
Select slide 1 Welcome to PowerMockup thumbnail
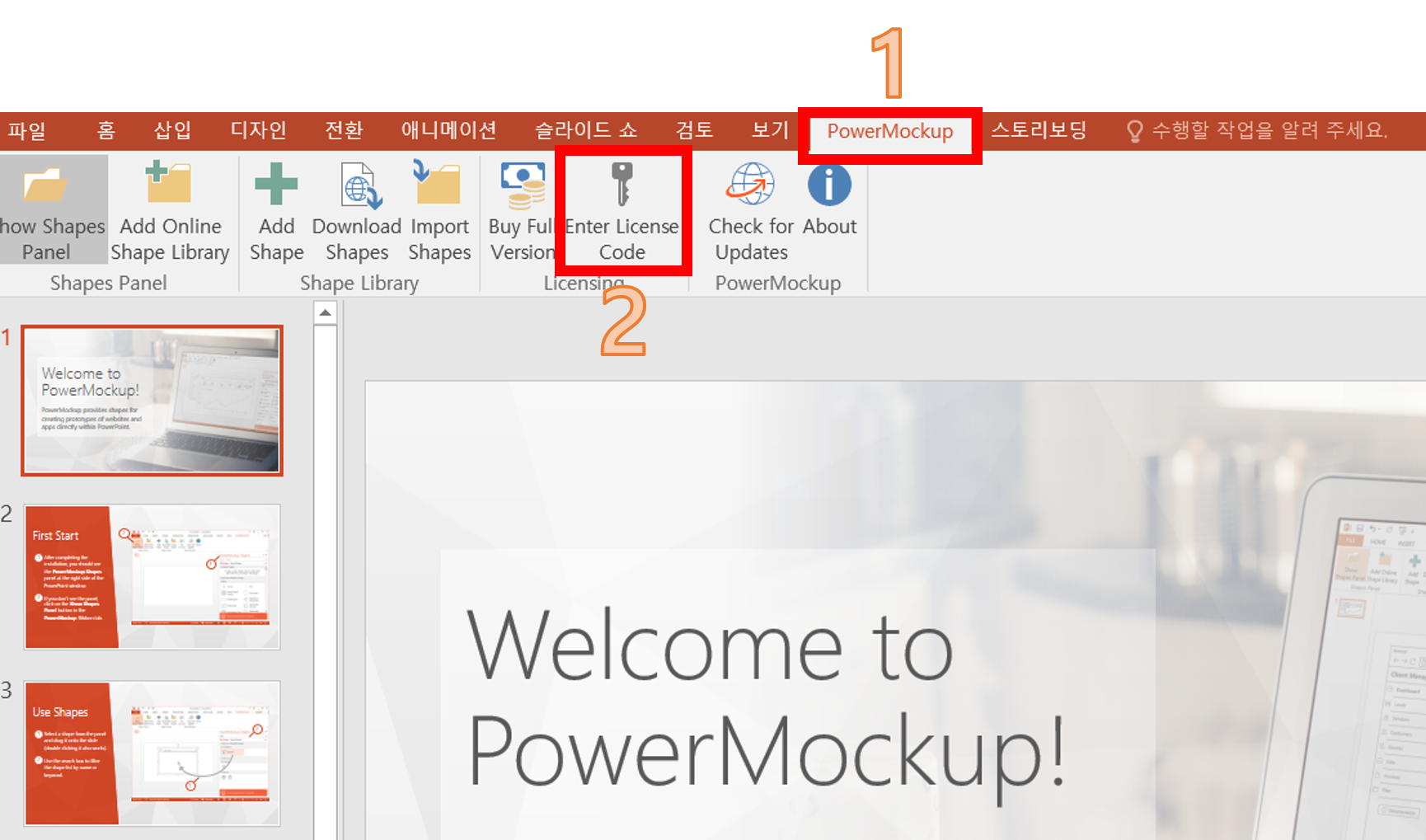[x=152, y=401]
